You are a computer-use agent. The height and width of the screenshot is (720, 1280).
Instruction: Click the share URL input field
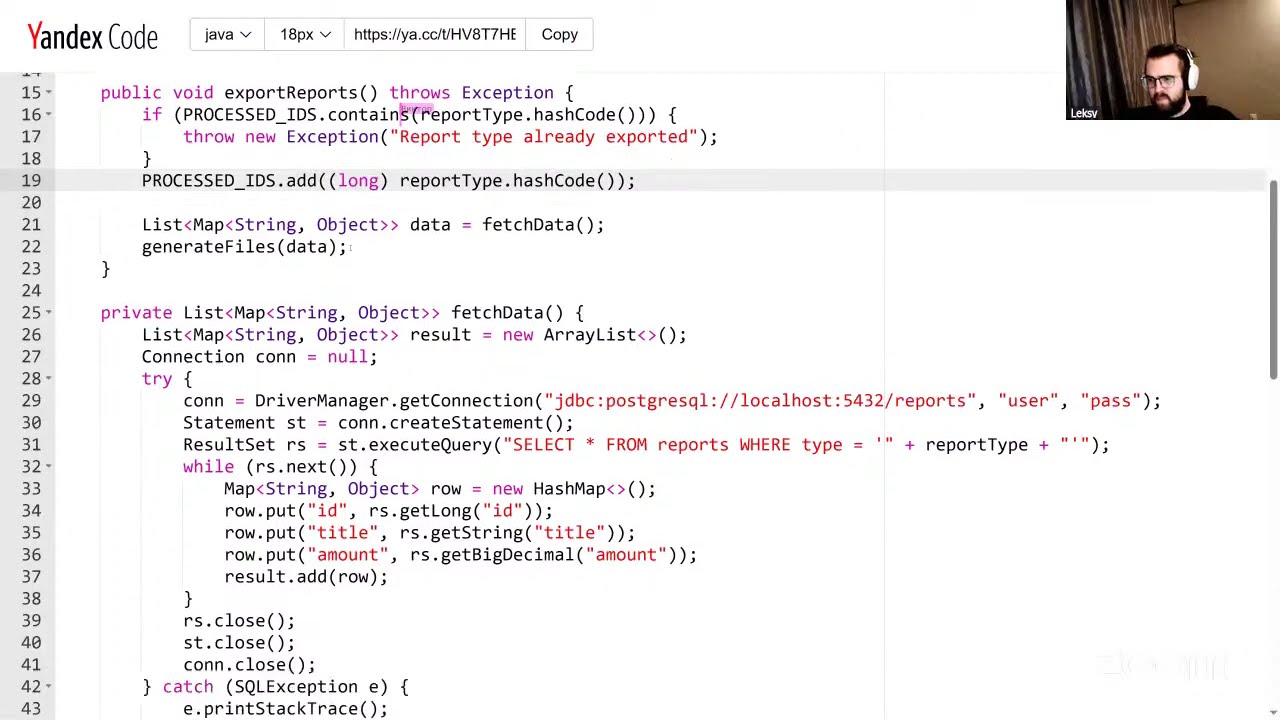[x=435, y=34]
